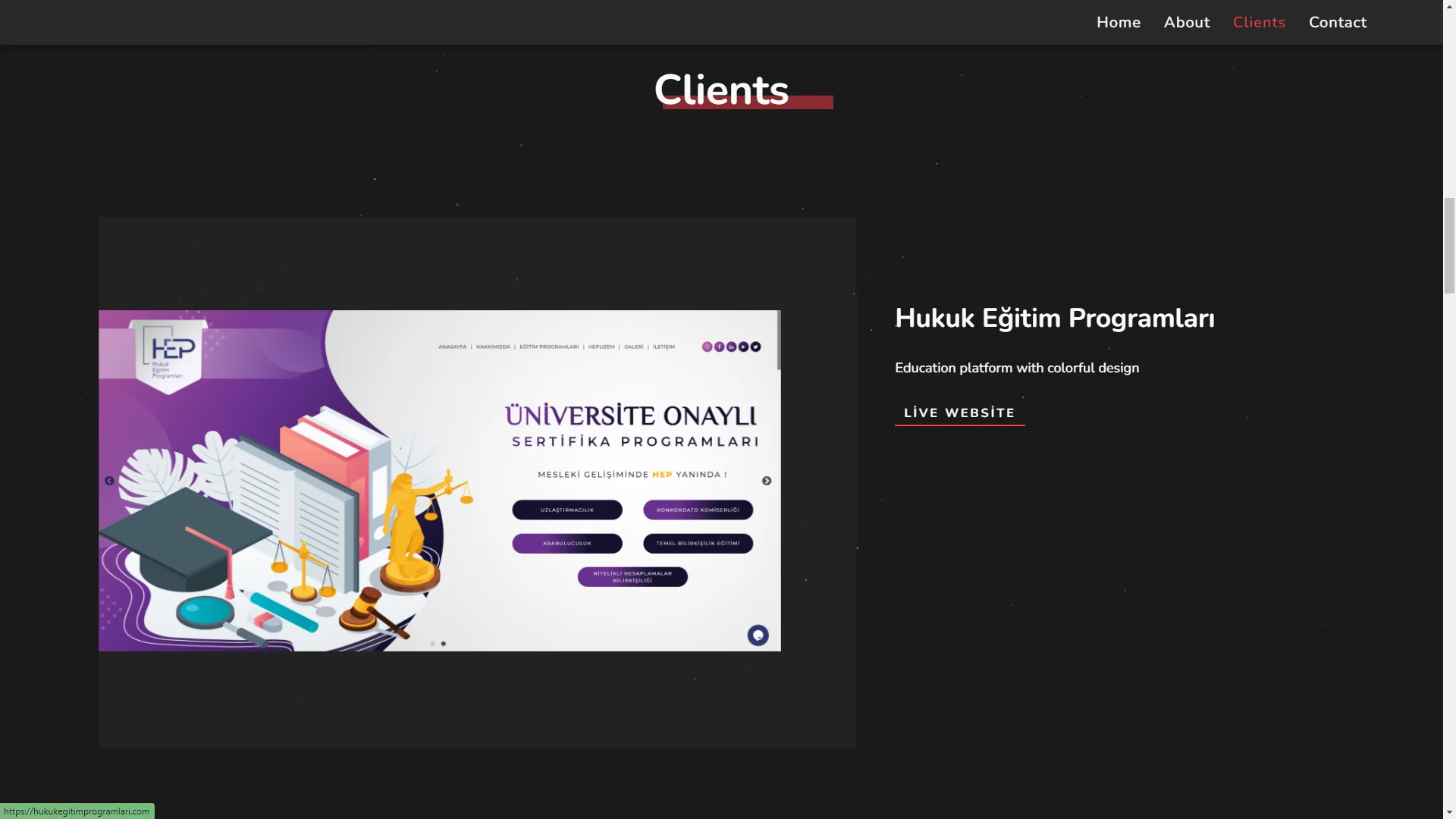
Task: Open the chat bubble icon in the preview
Action: coord(758,635)
